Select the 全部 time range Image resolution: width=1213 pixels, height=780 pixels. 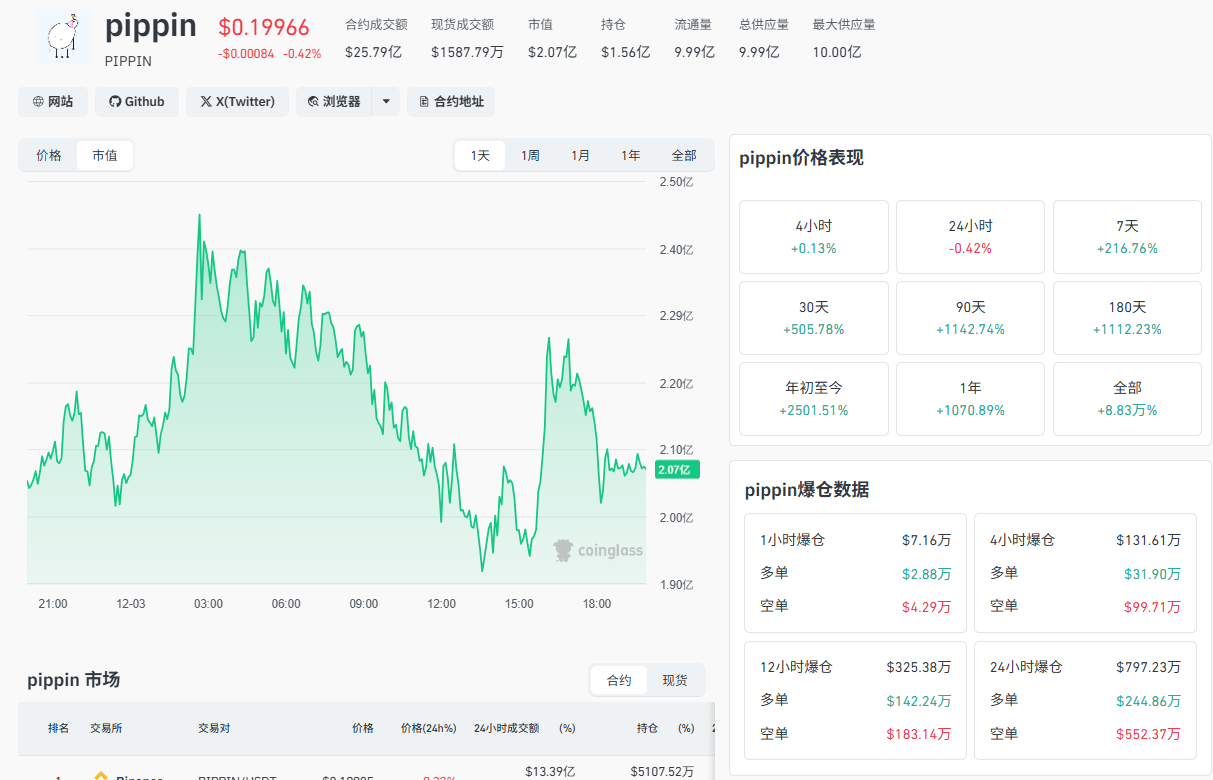click(x=684, y=155)
